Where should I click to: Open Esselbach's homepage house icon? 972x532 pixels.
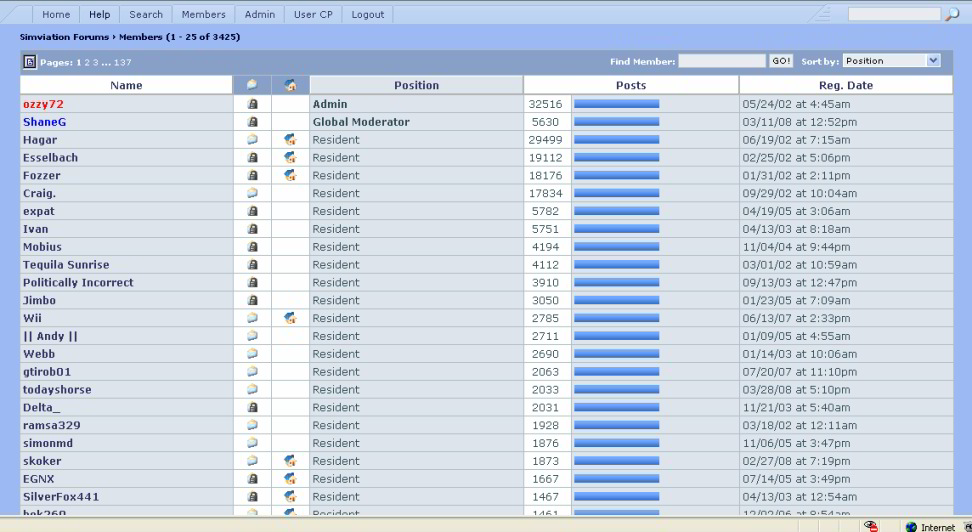290,158
